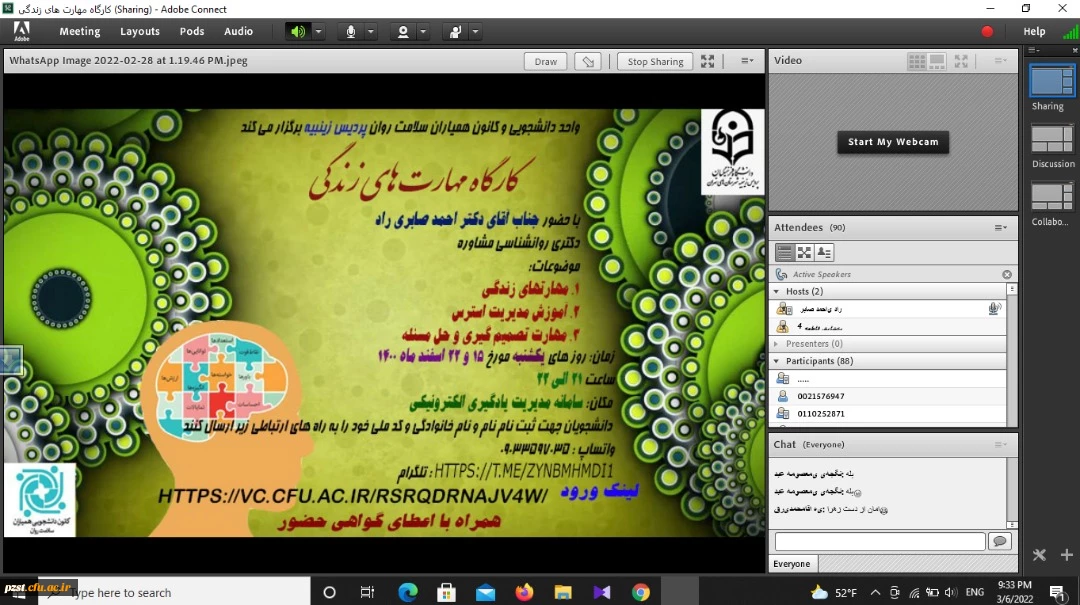Viewport: 1080px width, 605px height.
Task: Open the Meeting menu
Action: pyautogui.click(x=80, y=31)
